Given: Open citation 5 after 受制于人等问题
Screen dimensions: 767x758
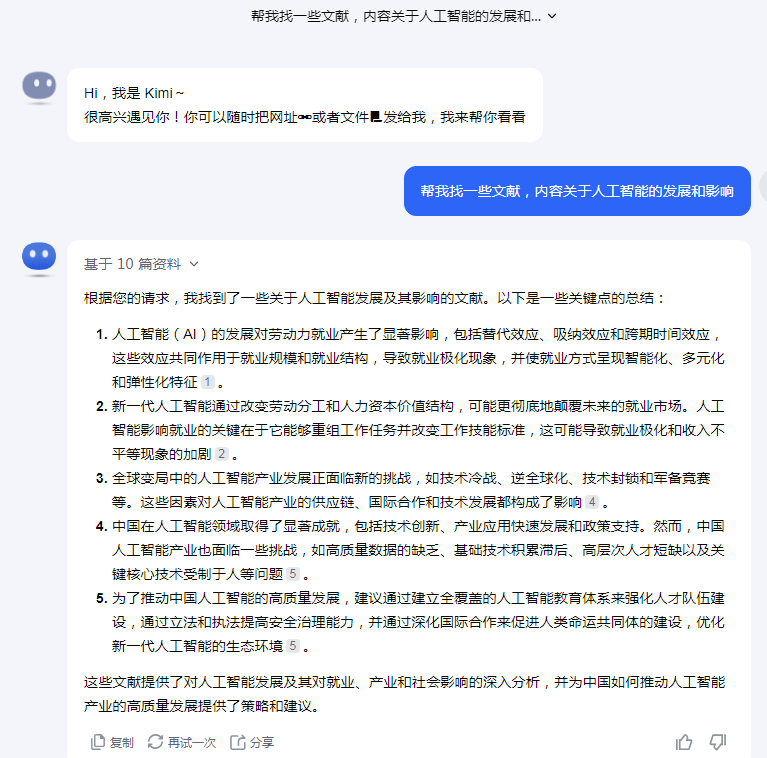Looking at the screenshot, I should pyautogui.click(x=293, y=574).
